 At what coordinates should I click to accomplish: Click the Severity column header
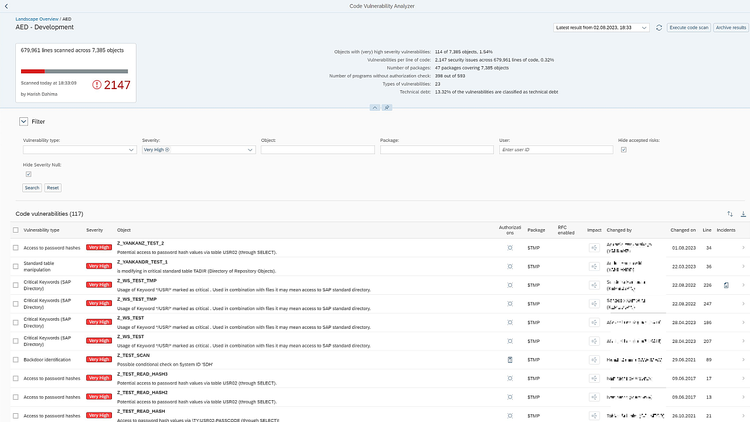[x=95, y=230]
